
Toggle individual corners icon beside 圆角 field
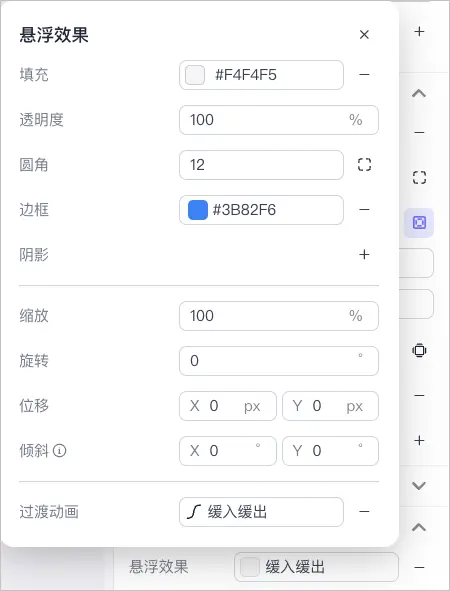pyautogui.click(x=364, y=165)
